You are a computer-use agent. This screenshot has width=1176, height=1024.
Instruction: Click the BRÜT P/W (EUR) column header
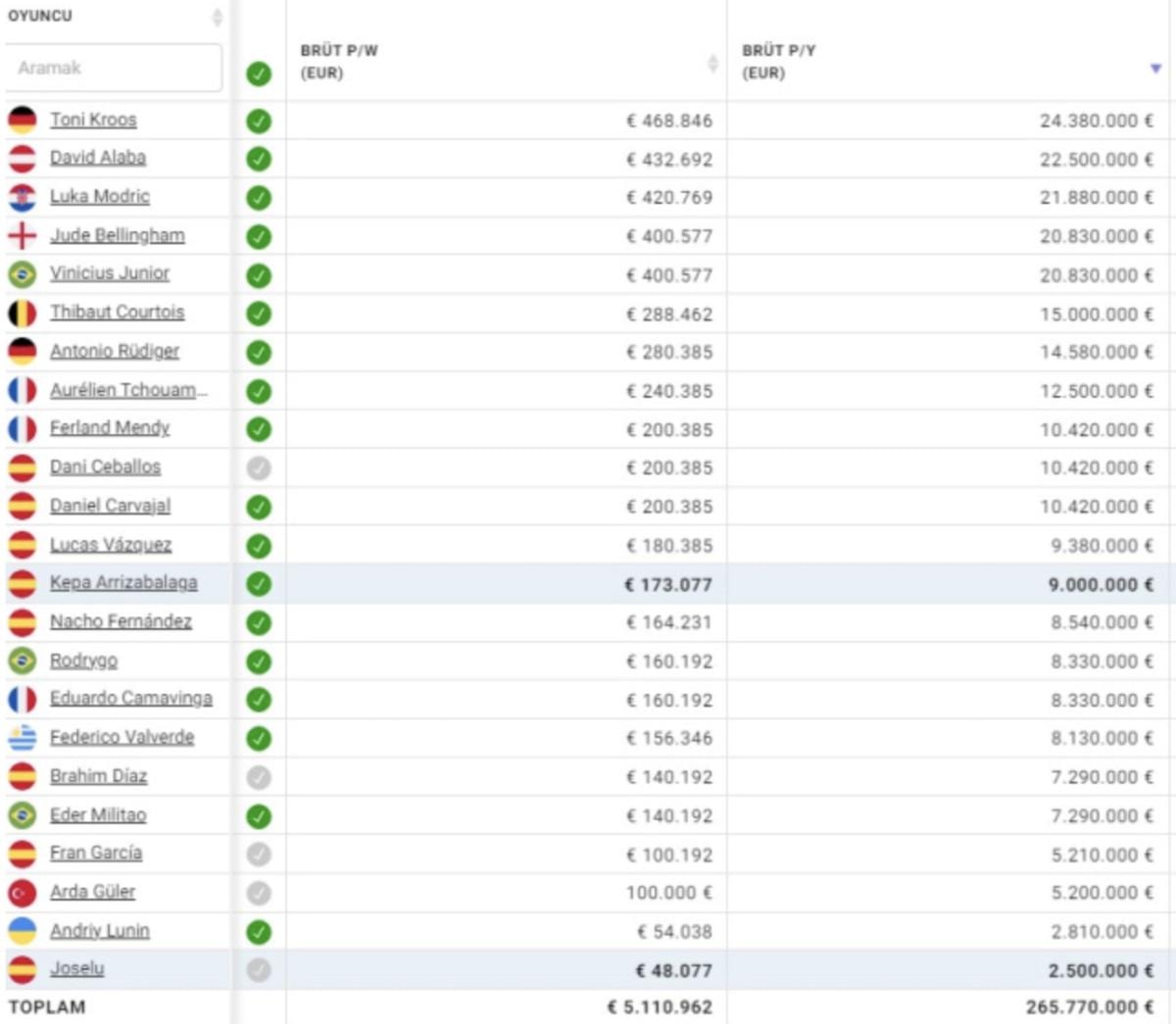tap(339, 62)
